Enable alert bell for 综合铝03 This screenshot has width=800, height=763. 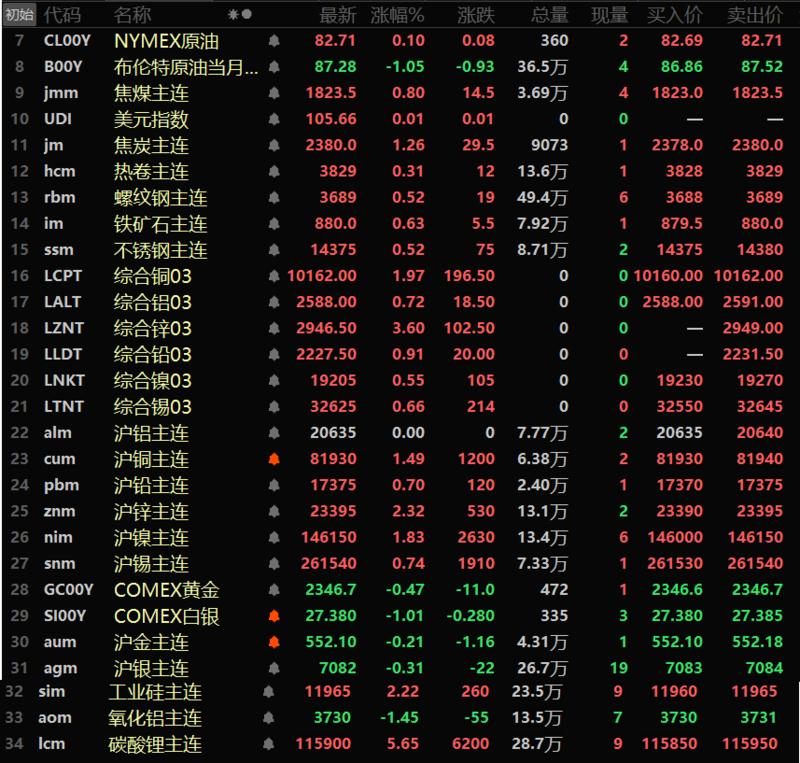click(x=274, y=302)
